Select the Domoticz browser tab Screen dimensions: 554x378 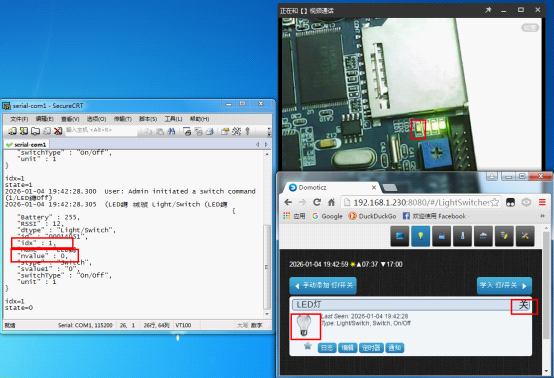click(x=330, y=187)
